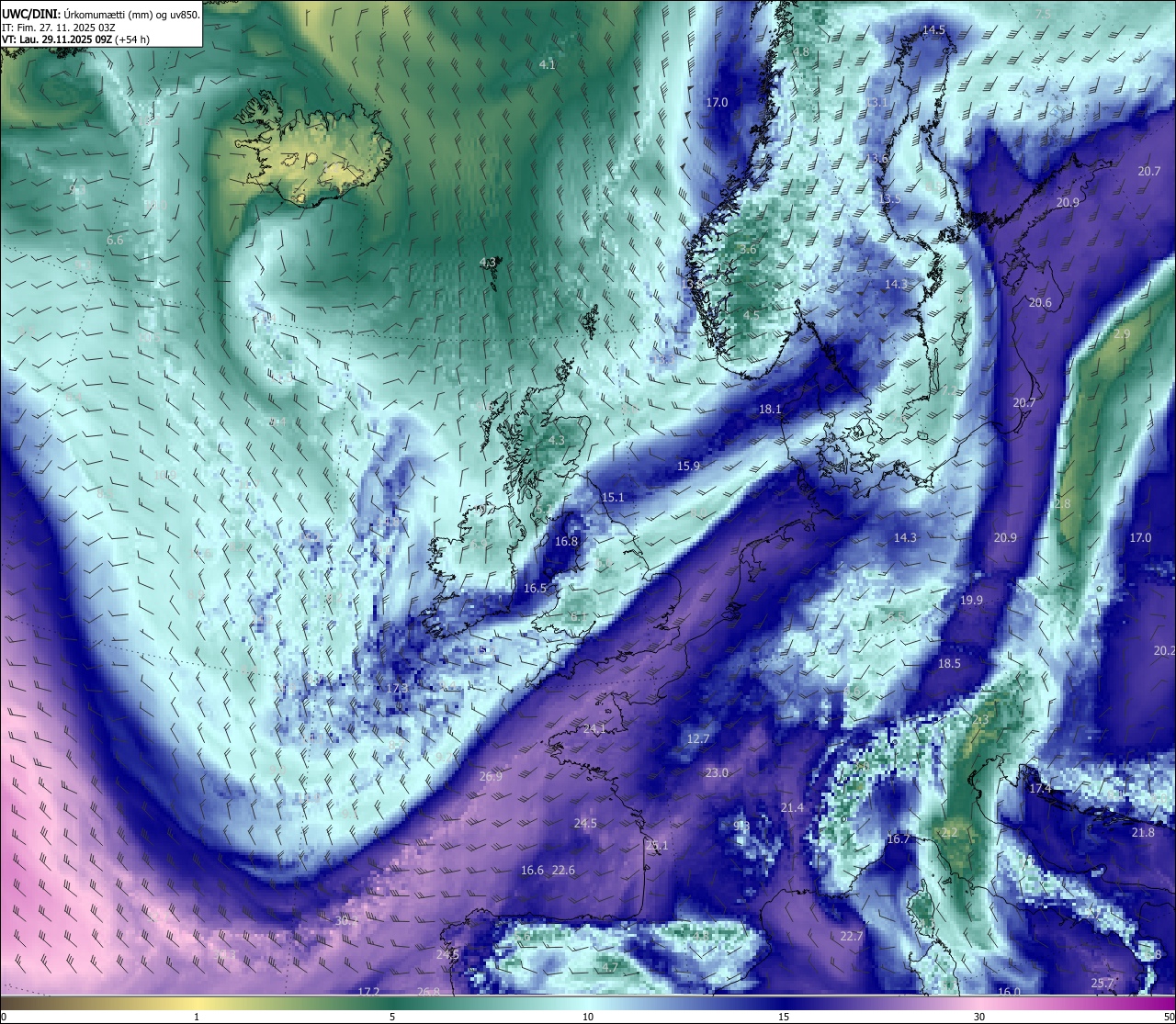Click the legend tick label 10
This screenshot has height=1024, width=1176.
[x=588, y=1017]
